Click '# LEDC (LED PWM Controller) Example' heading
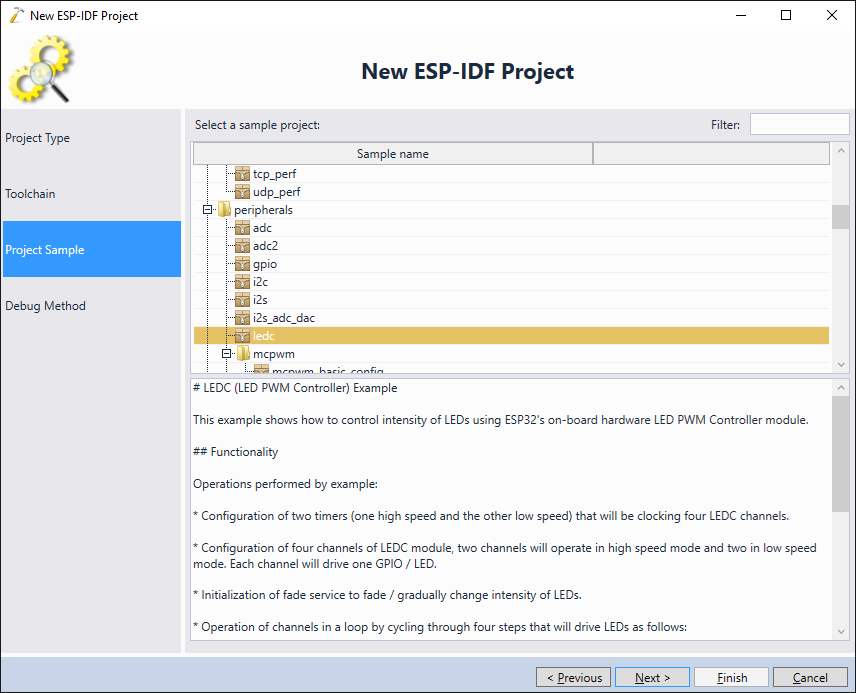Image resolution: width=856 pixels, height=693 pixels. coord(295,388)
